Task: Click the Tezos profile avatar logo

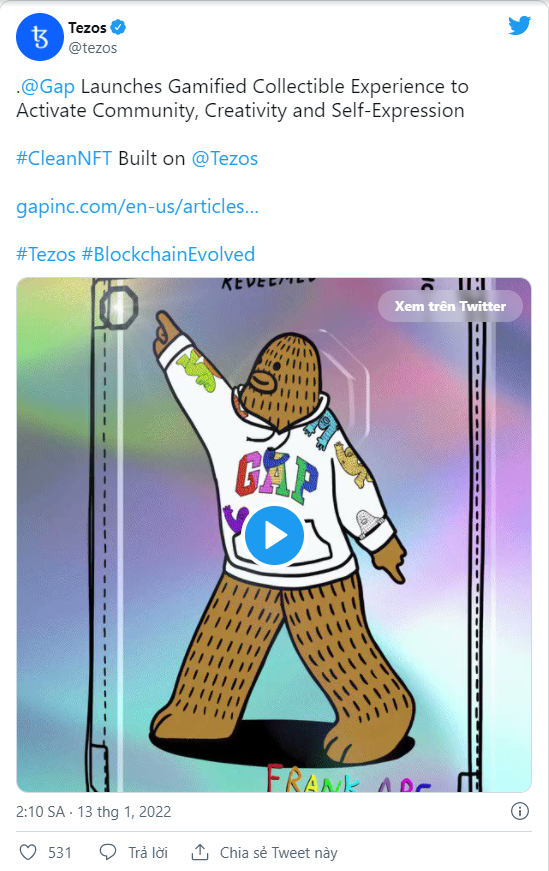Action: click(39, 37)
